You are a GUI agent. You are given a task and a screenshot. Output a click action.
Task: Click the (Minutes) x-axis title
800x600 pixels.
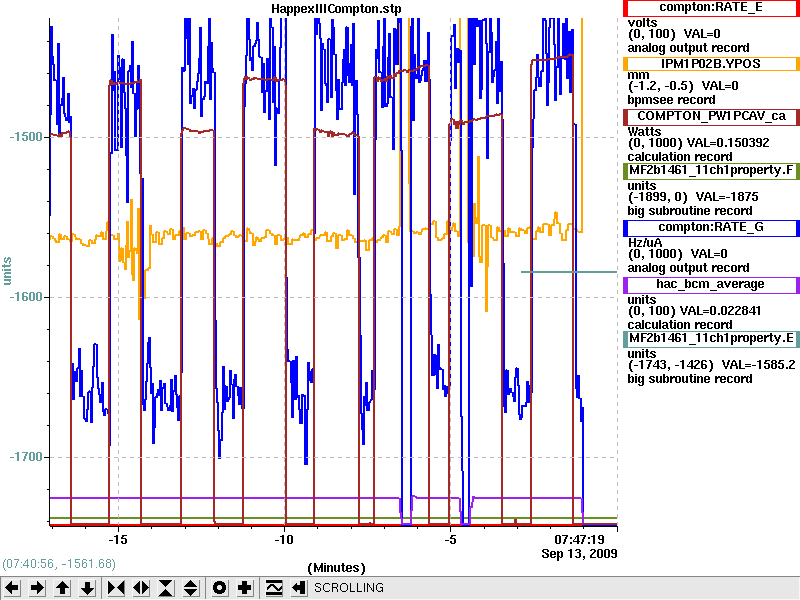pos(336,568)
